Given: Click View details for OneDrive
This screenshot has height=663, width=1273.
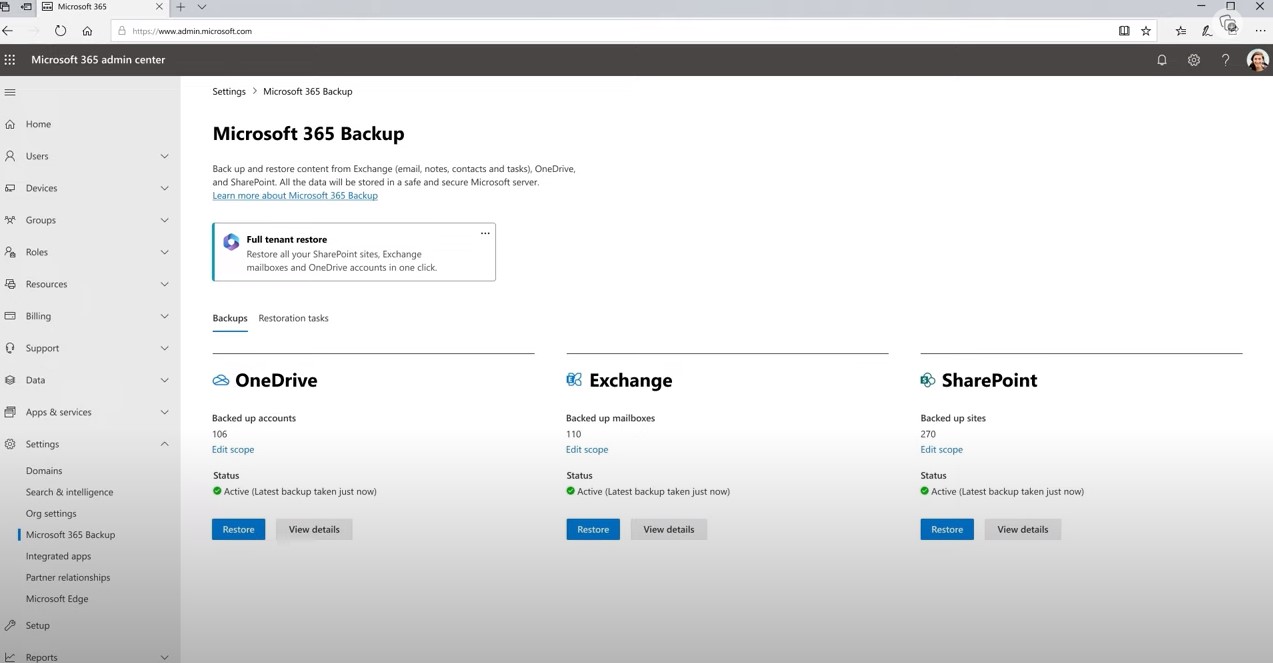Looking at the screenshot, I should click(x=314, y=529).
